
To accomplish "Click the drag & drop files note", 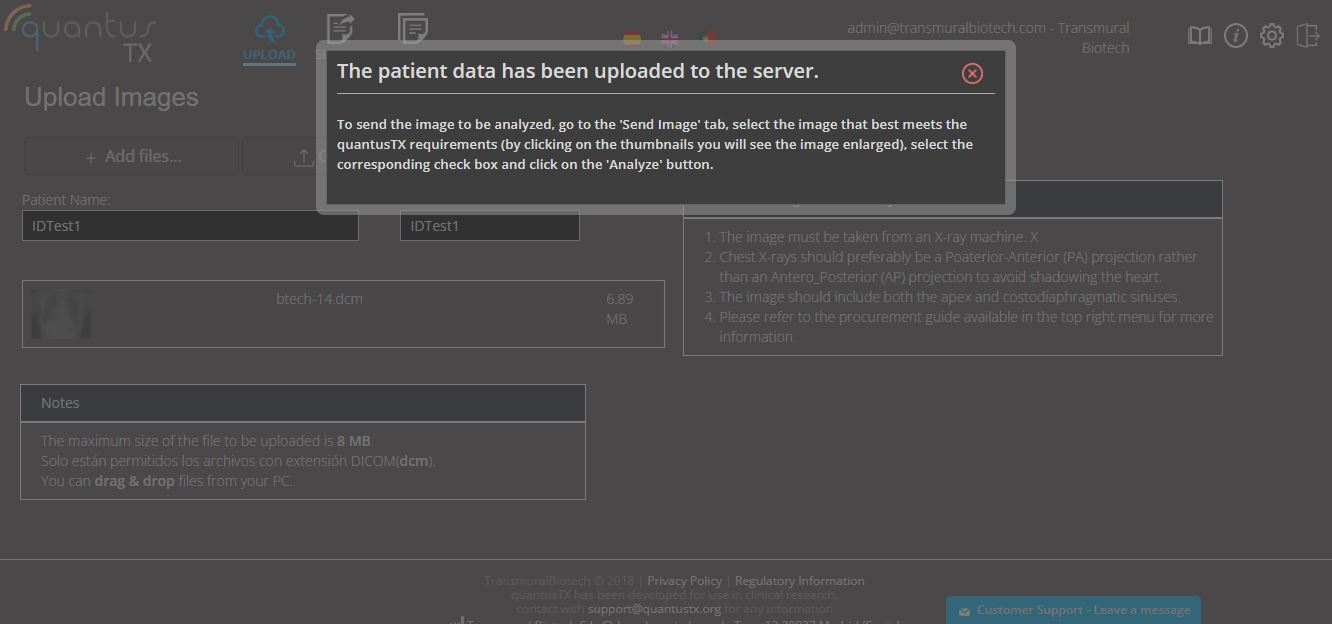I will (167, 481).
